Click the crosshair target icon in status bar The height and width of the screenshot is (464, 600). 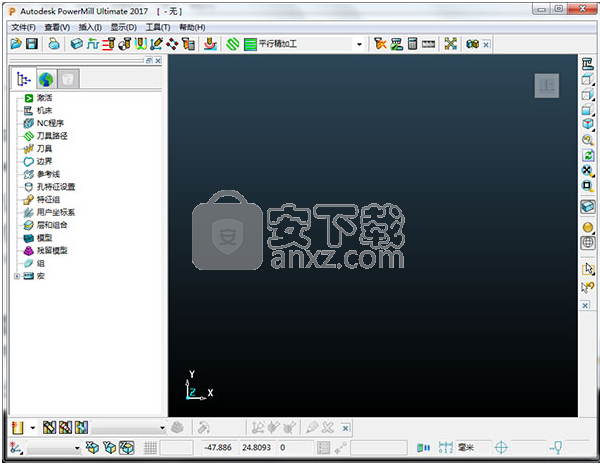tap(501, 447)
